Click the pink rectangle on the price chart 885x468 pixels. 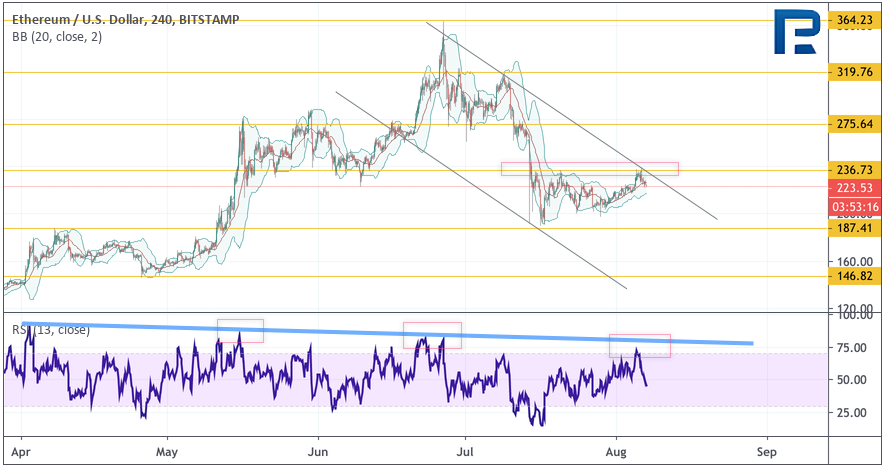tap(590, 168)
